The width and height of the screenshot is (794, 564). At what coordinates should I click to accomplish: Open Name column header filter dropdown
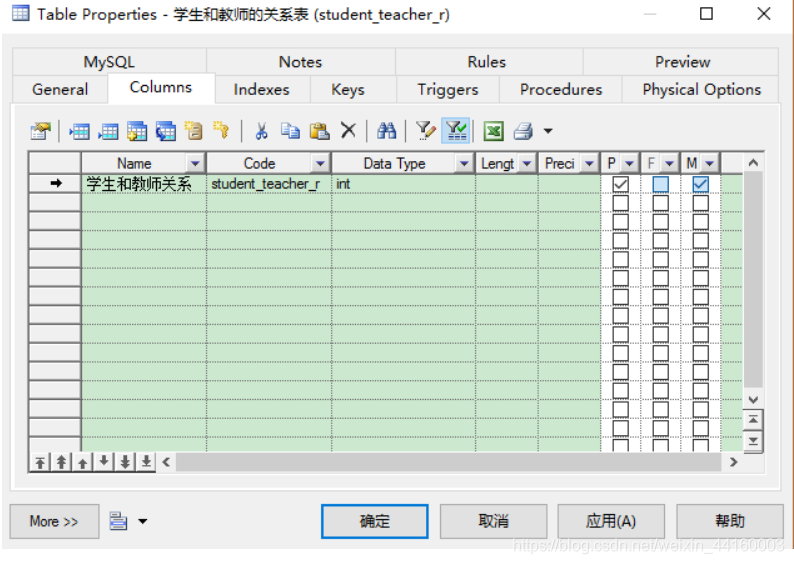coord(195,164)
